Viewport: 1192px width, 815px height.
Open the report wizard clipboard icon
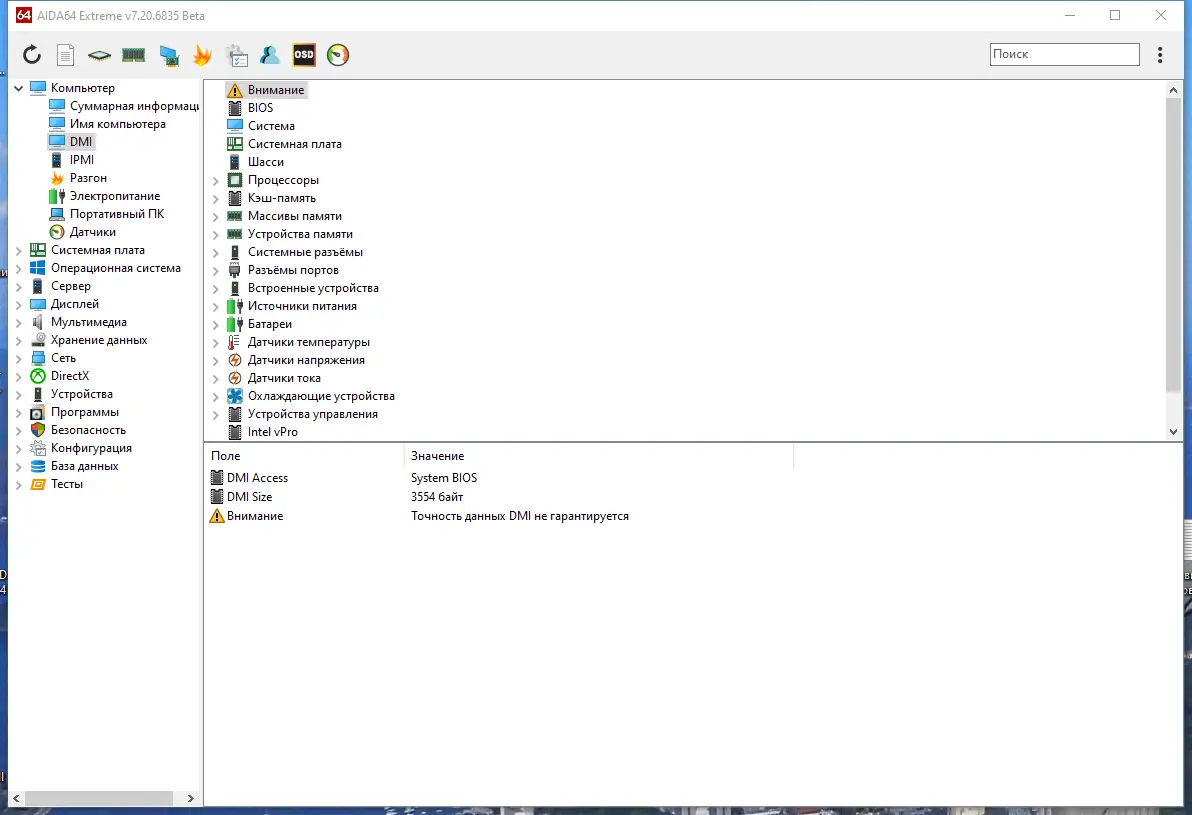point(236,55)
